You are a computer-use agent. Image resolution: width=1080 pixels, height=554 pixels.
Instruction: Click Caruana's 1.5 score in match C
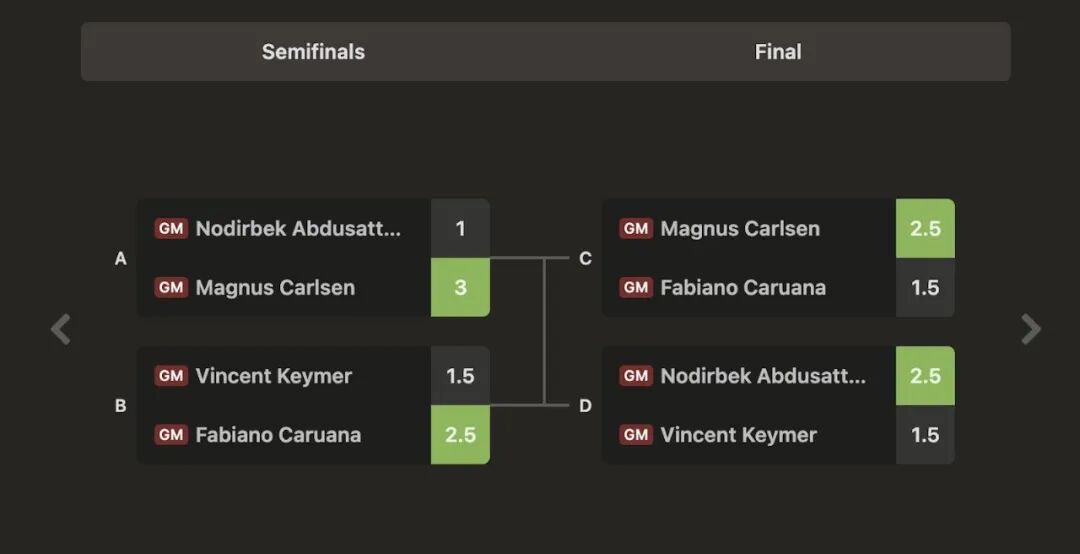925,288
